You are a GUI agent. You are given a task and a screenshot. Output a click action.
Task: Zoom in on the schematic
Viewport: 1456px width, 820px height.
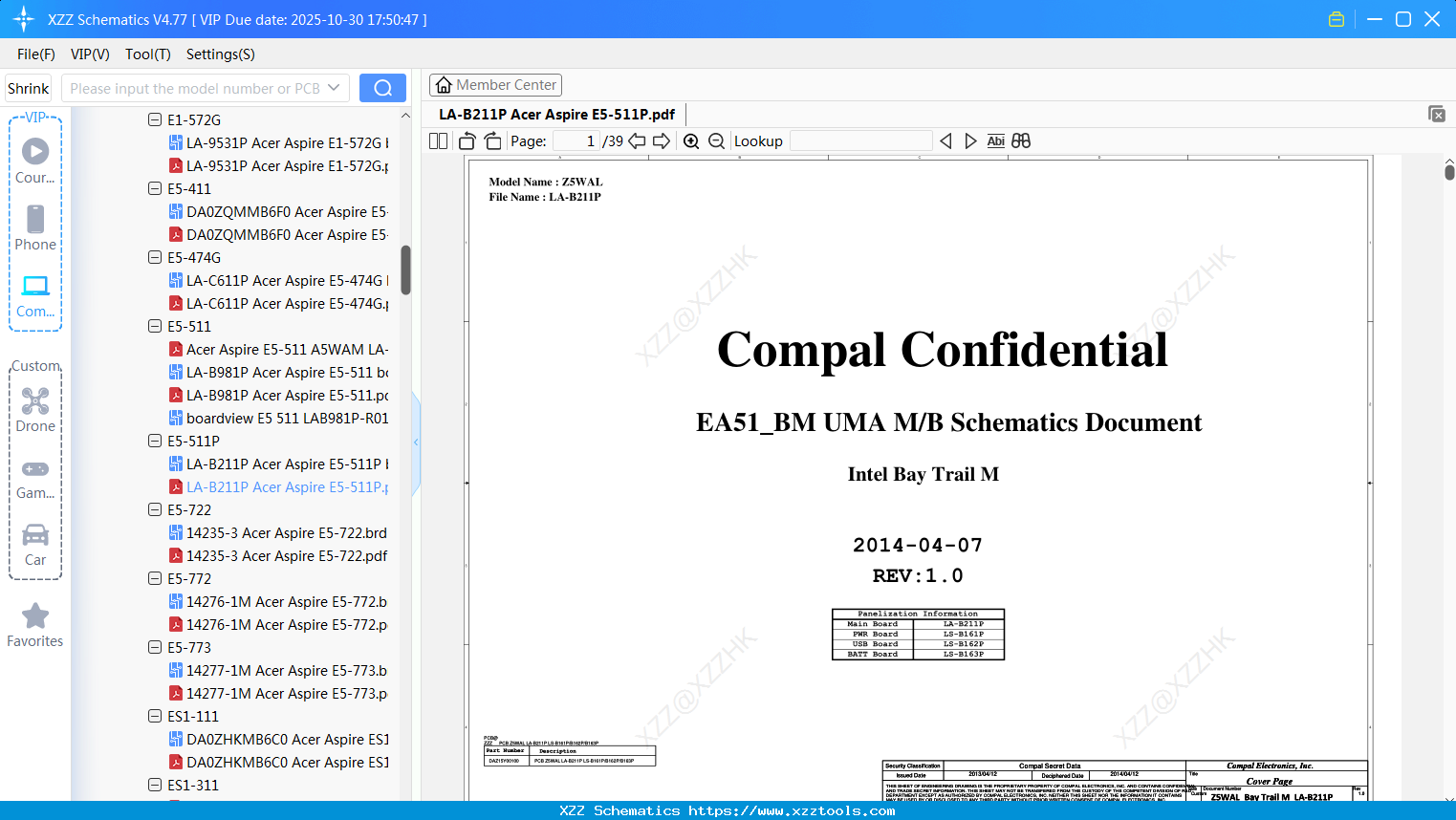[691, 141]
